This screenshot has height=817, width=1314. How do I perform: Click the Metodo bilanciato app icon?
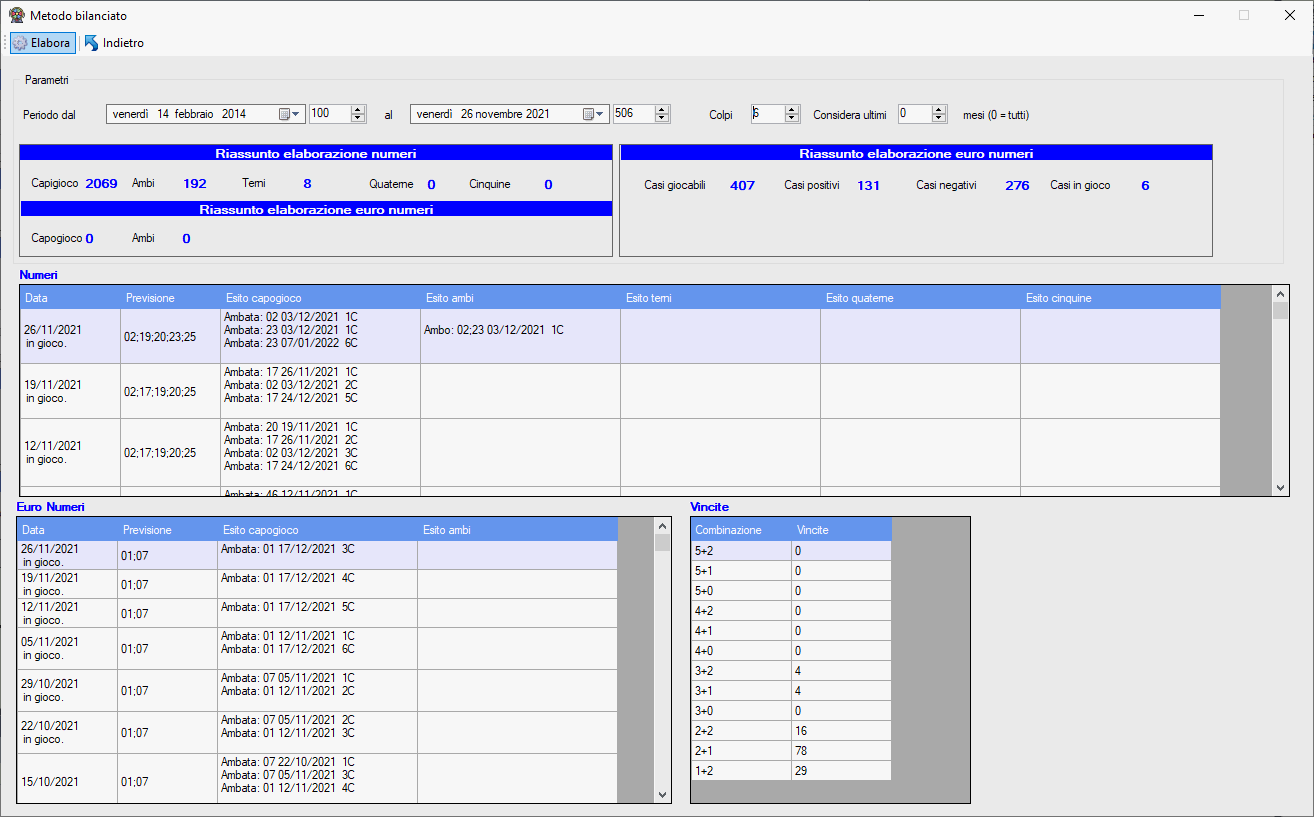[16, 16]
